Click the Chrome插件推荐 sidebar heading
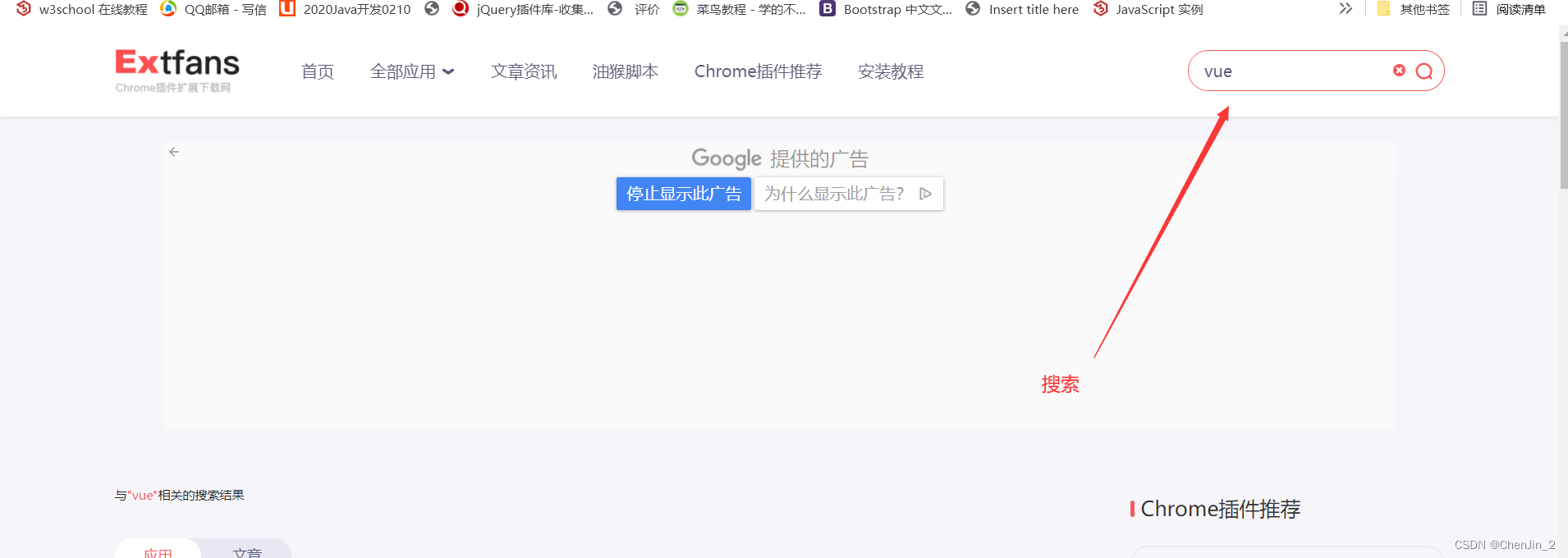1568x558 pixels. pos(1220,509)
